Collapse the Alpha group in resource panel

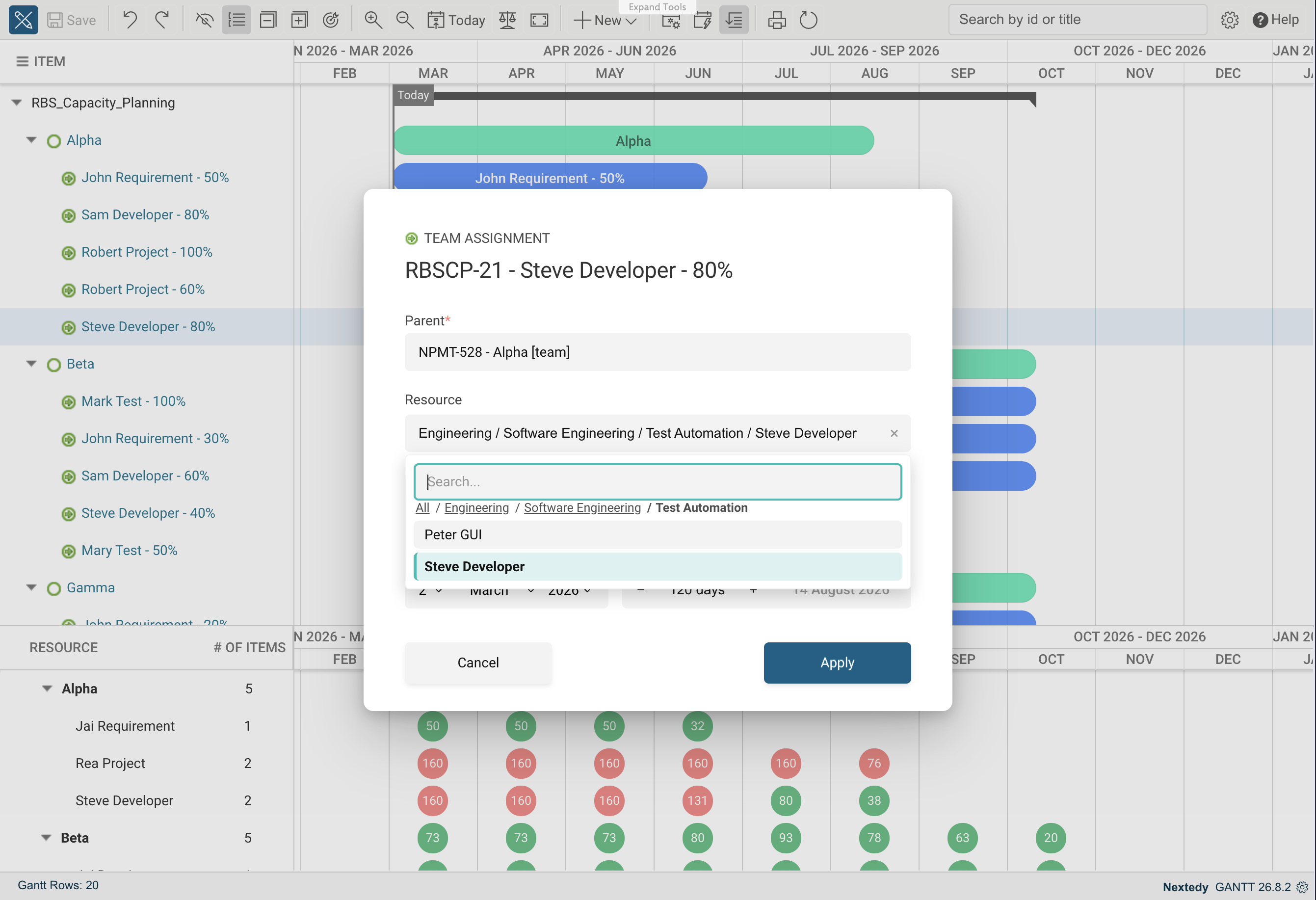coord(47,688)
